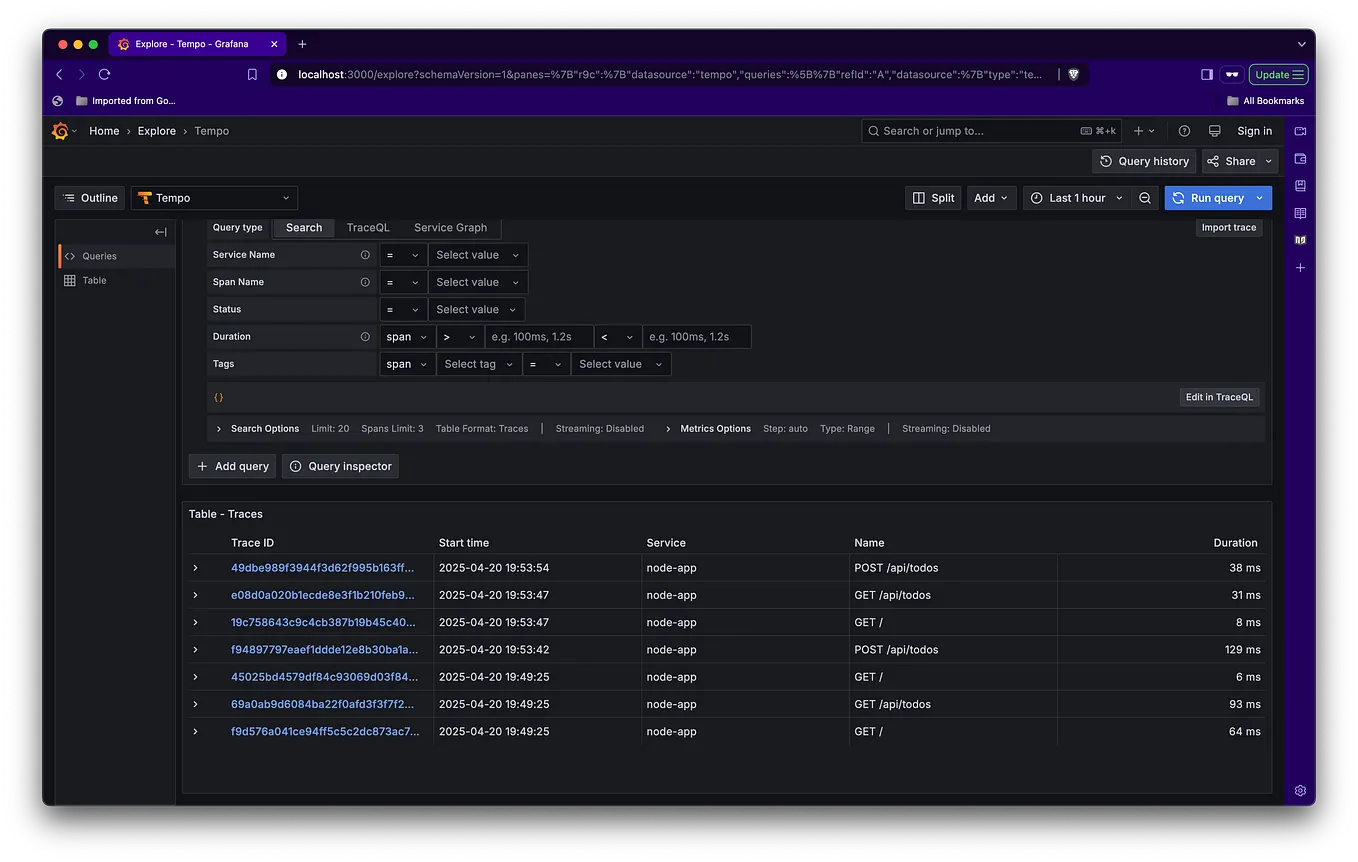Screen dimensions: 1358x862
Task: Open the camera icon in the right sidebar
Action: (x=1300, y=131)
